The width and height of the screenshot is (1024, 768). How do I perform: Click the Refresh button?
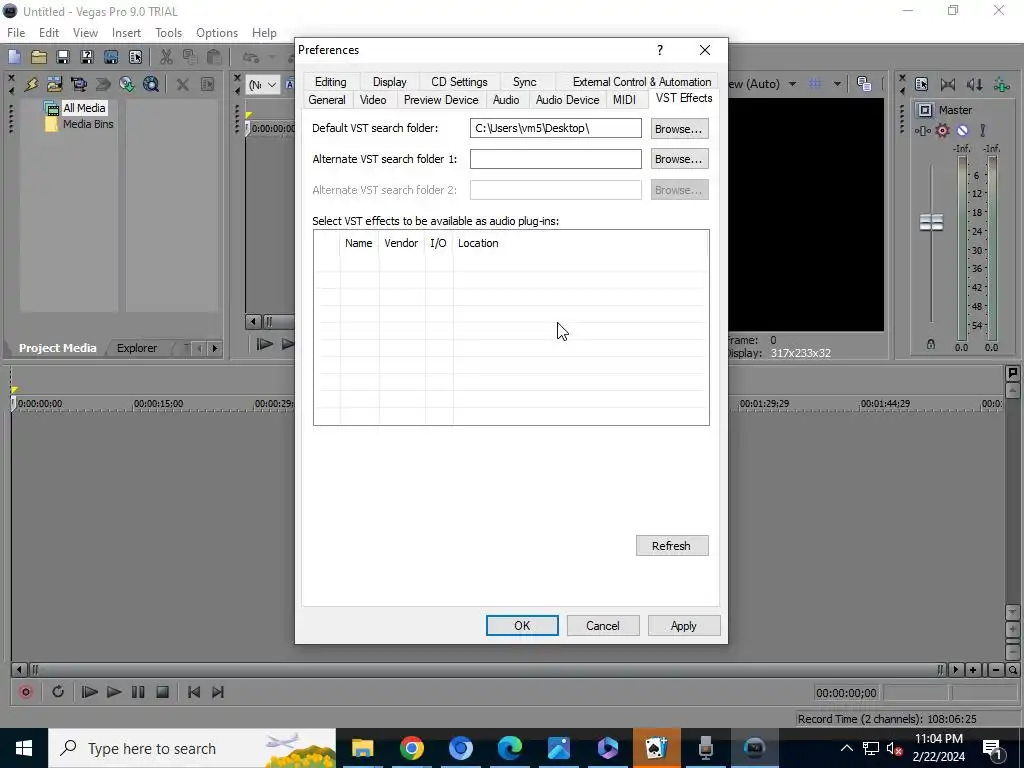[672, 546]
